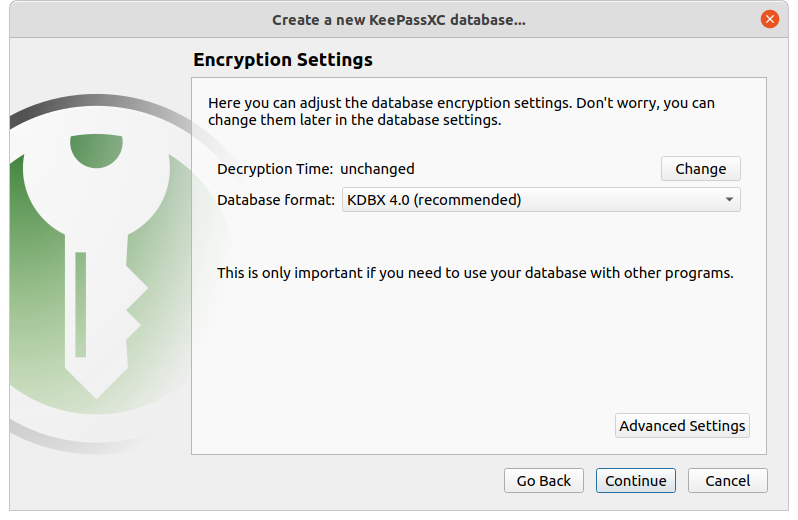This screenshot has height=520, width=798.
Task: Close the database creation dialog window
Action: tap(769, 19)
